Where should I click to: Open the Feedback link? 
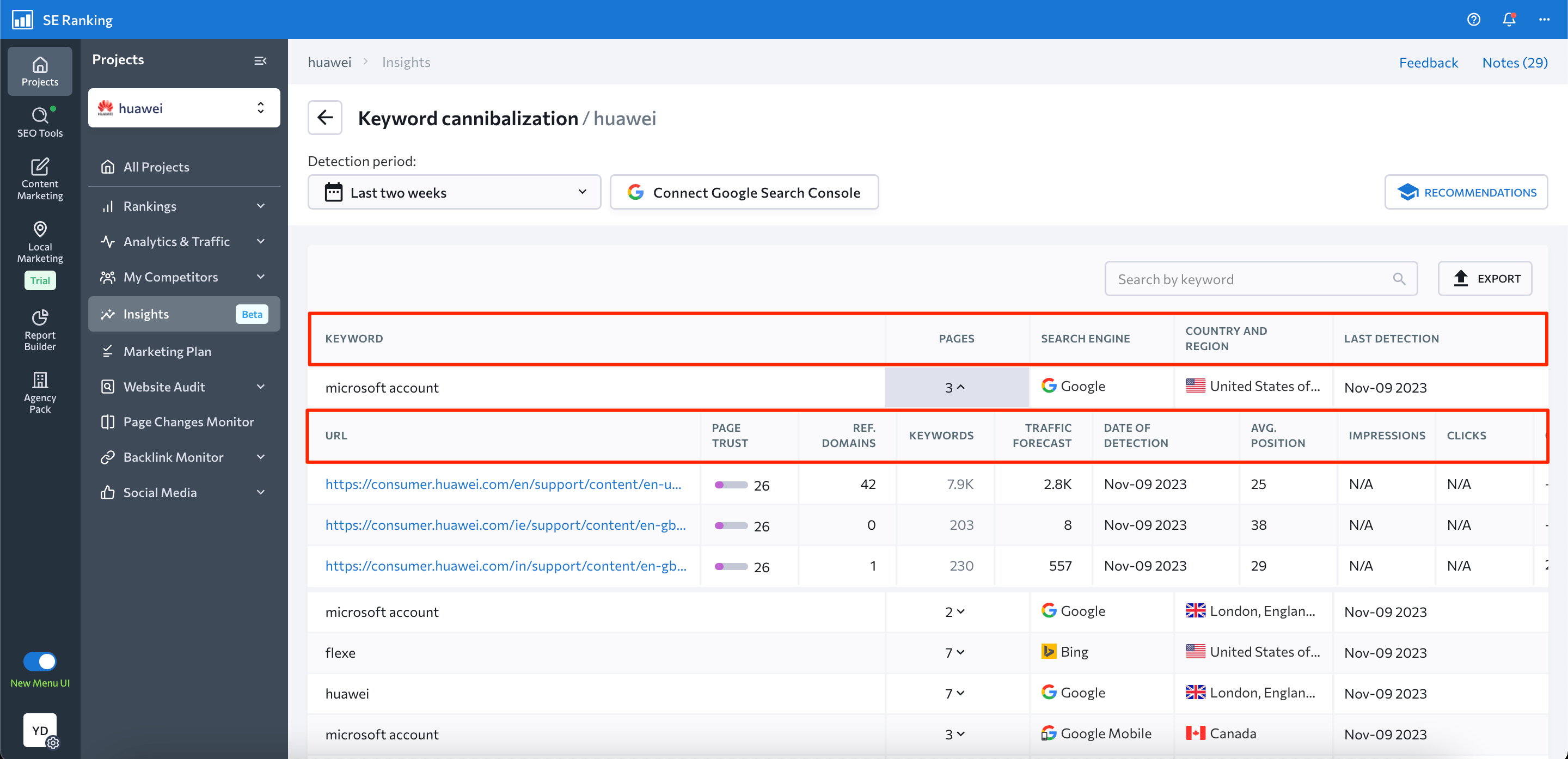1428,62
